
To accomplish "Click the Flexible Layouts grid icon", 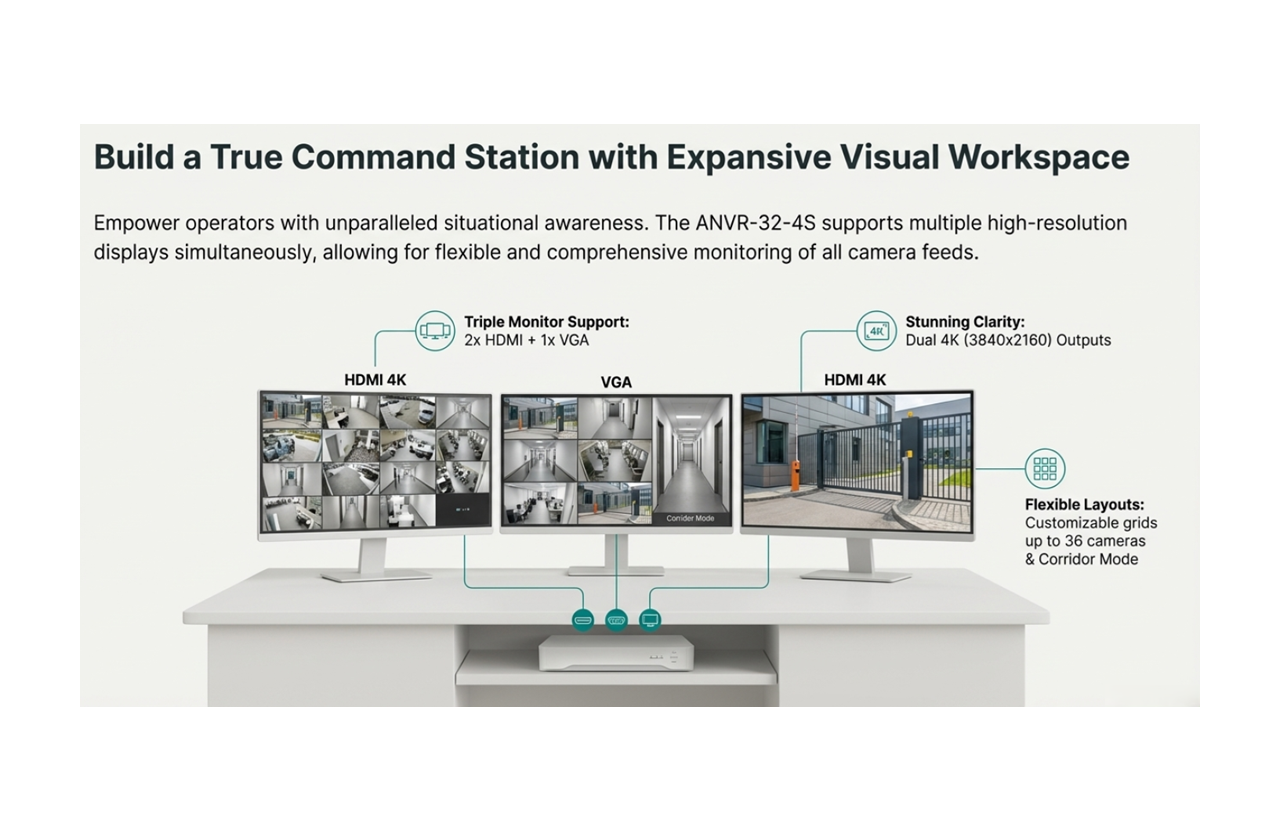I will (x=1045, y=468).
